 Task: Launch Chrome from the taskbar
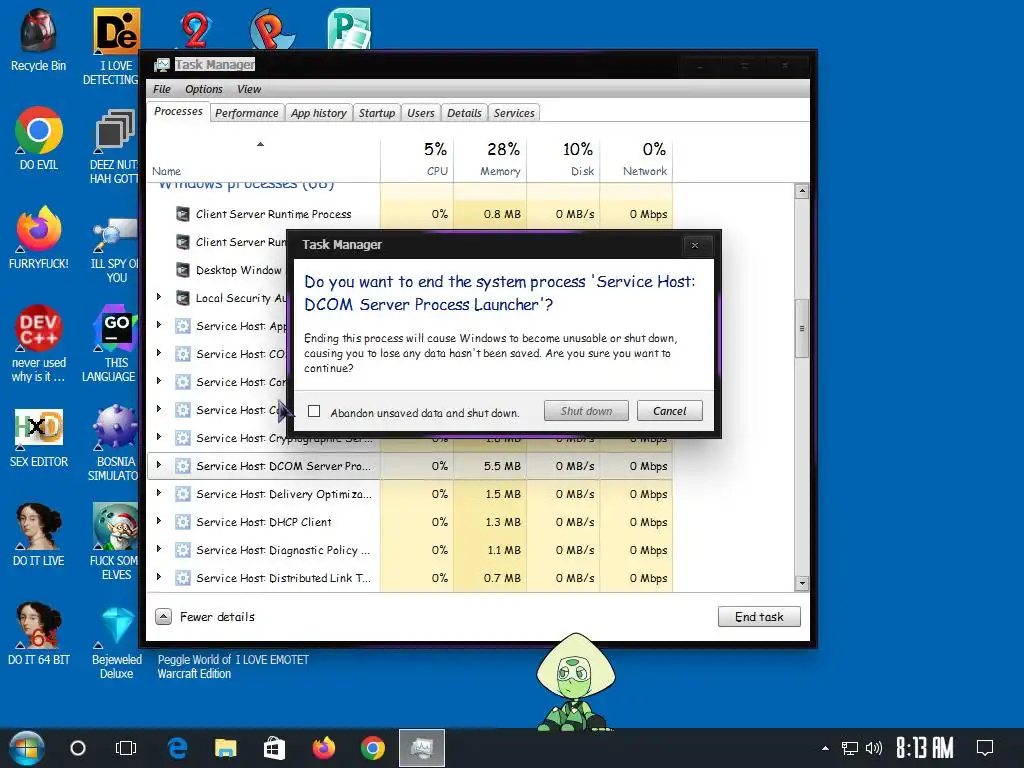point(372,748)
